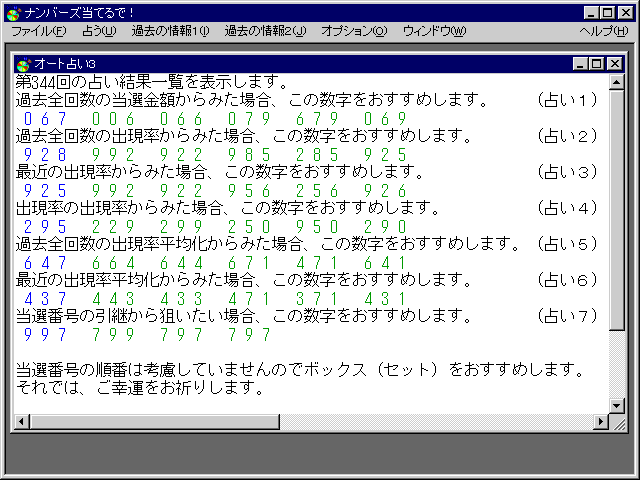
Task: Click the green number 644
Action: (x=181, y=263)
